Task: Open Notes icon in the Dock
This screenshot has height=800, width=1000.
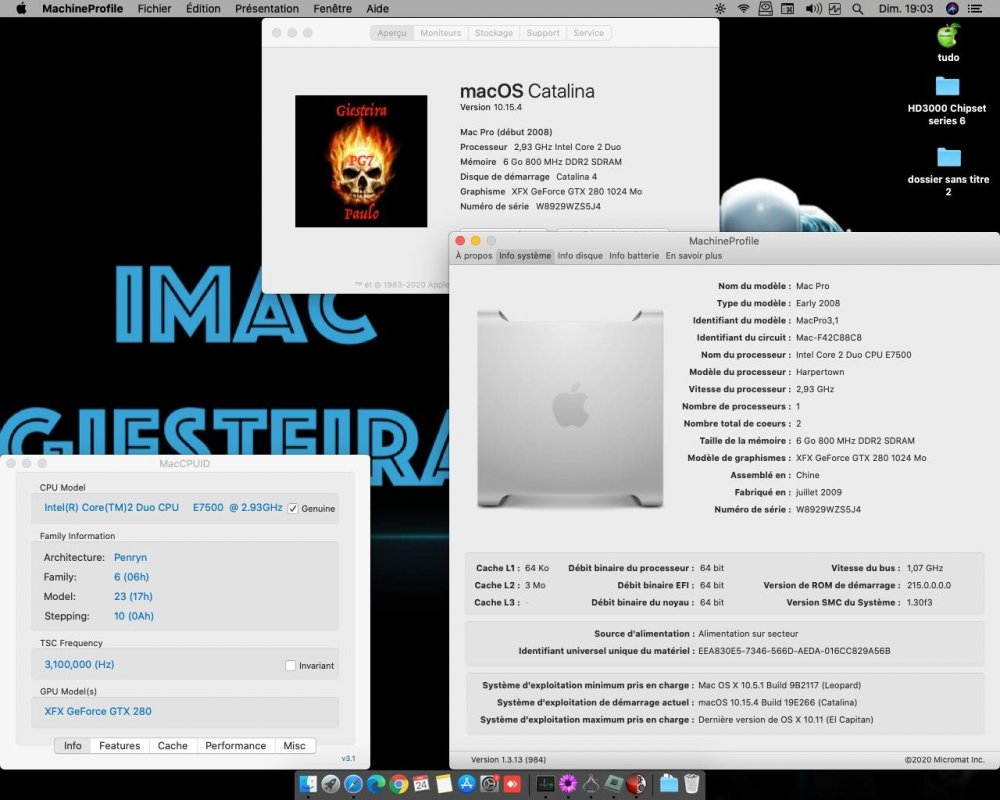Action: [444, 784]
